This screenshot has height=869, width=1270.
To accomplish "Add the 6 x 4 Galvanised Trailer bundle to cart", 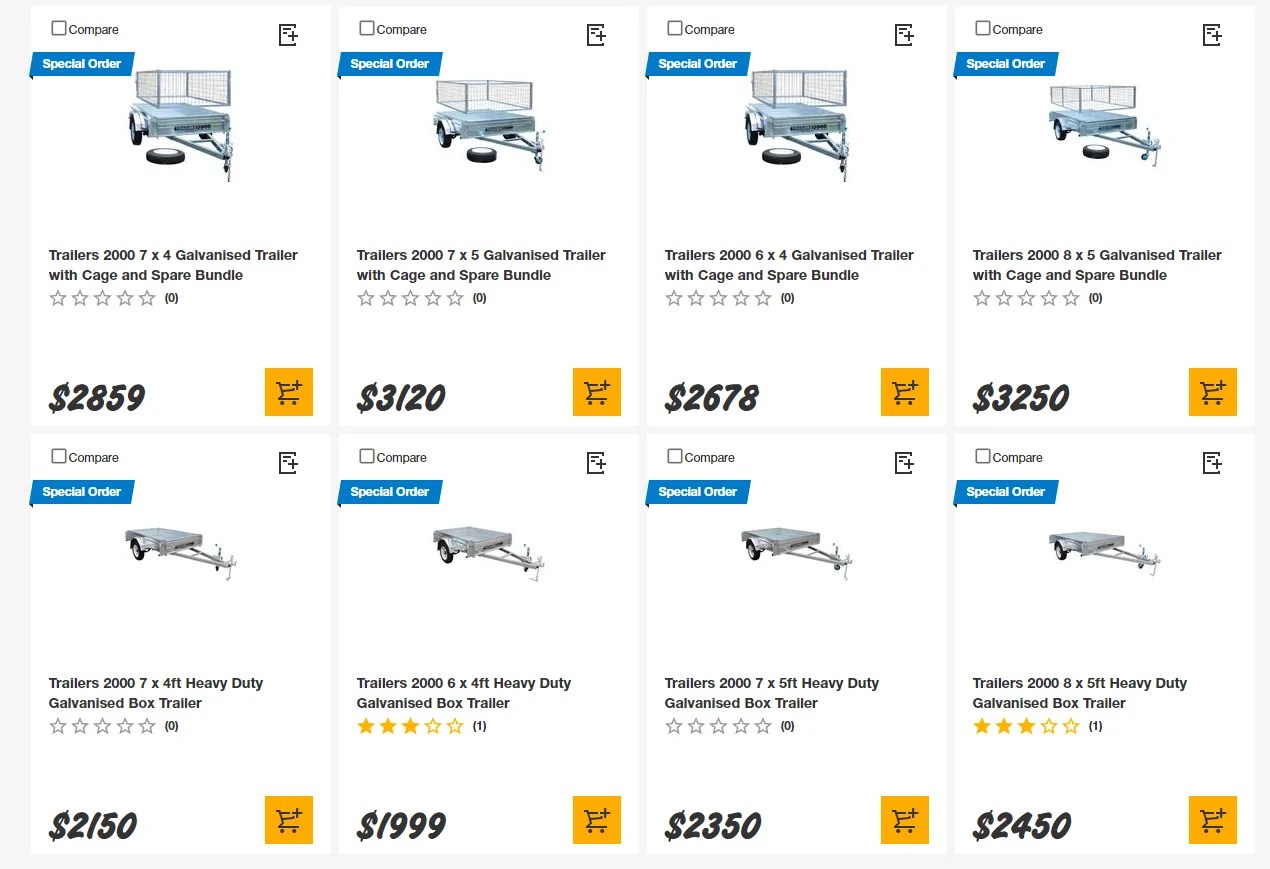I will pyautogui.click(x=905, y=392).
